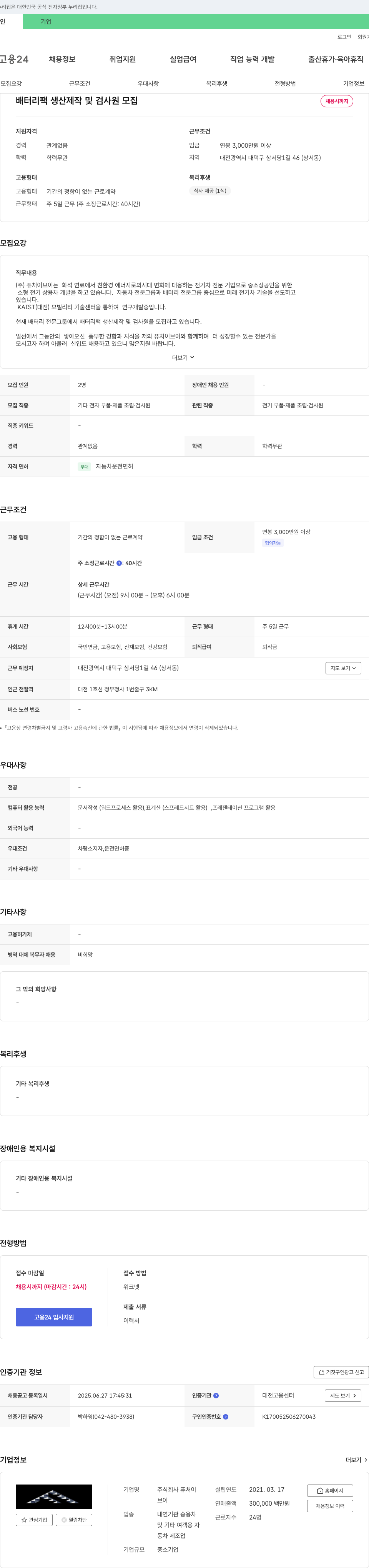This screenshot has height=1568, width=369.
Task: Click the job title 배터리팩 생산제작 및 검사원 모집
Action: pos(76,100)
